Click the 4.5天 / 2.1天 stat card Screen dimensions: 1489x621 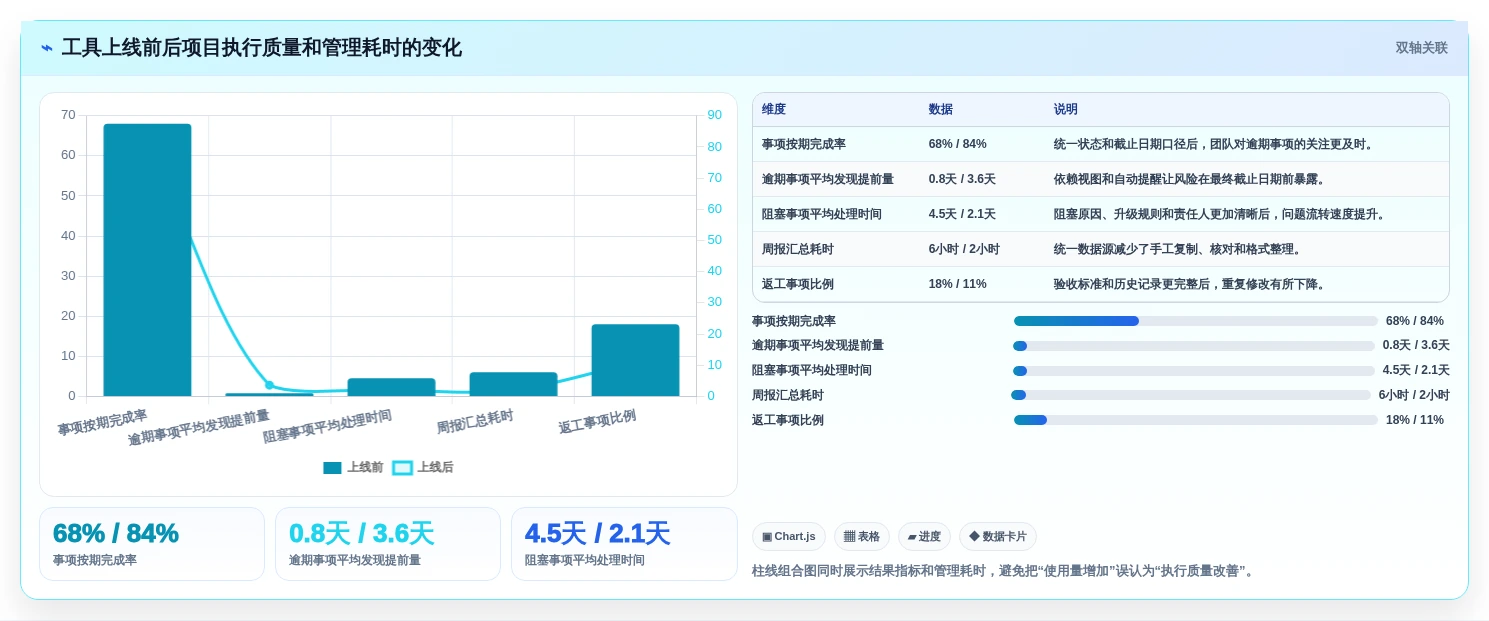[x=624, y=544]
